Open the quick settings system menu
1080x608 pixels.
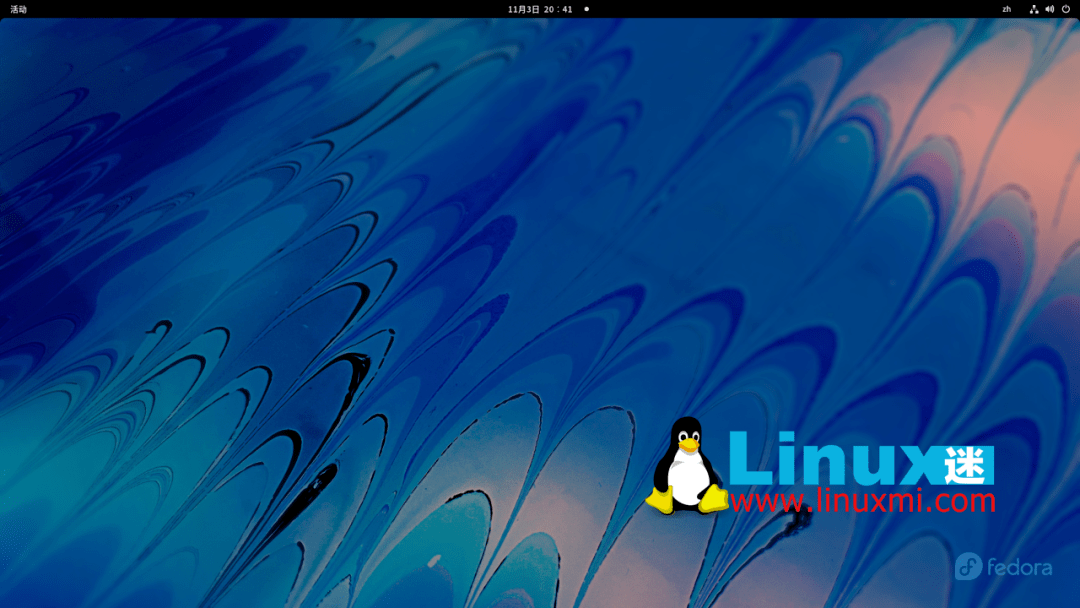tap(1050, 9)
